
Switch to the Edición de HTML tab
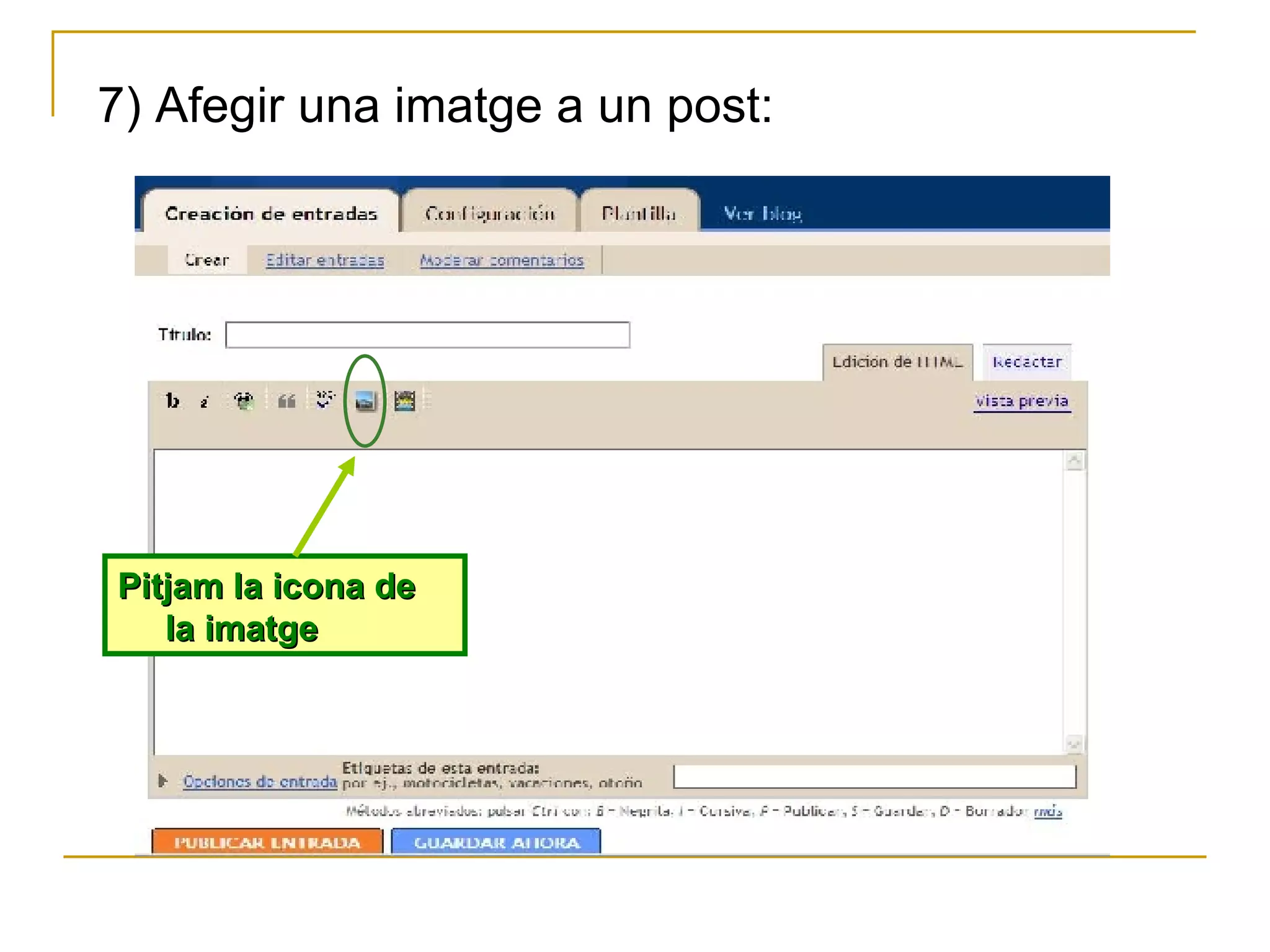point(897,362)
